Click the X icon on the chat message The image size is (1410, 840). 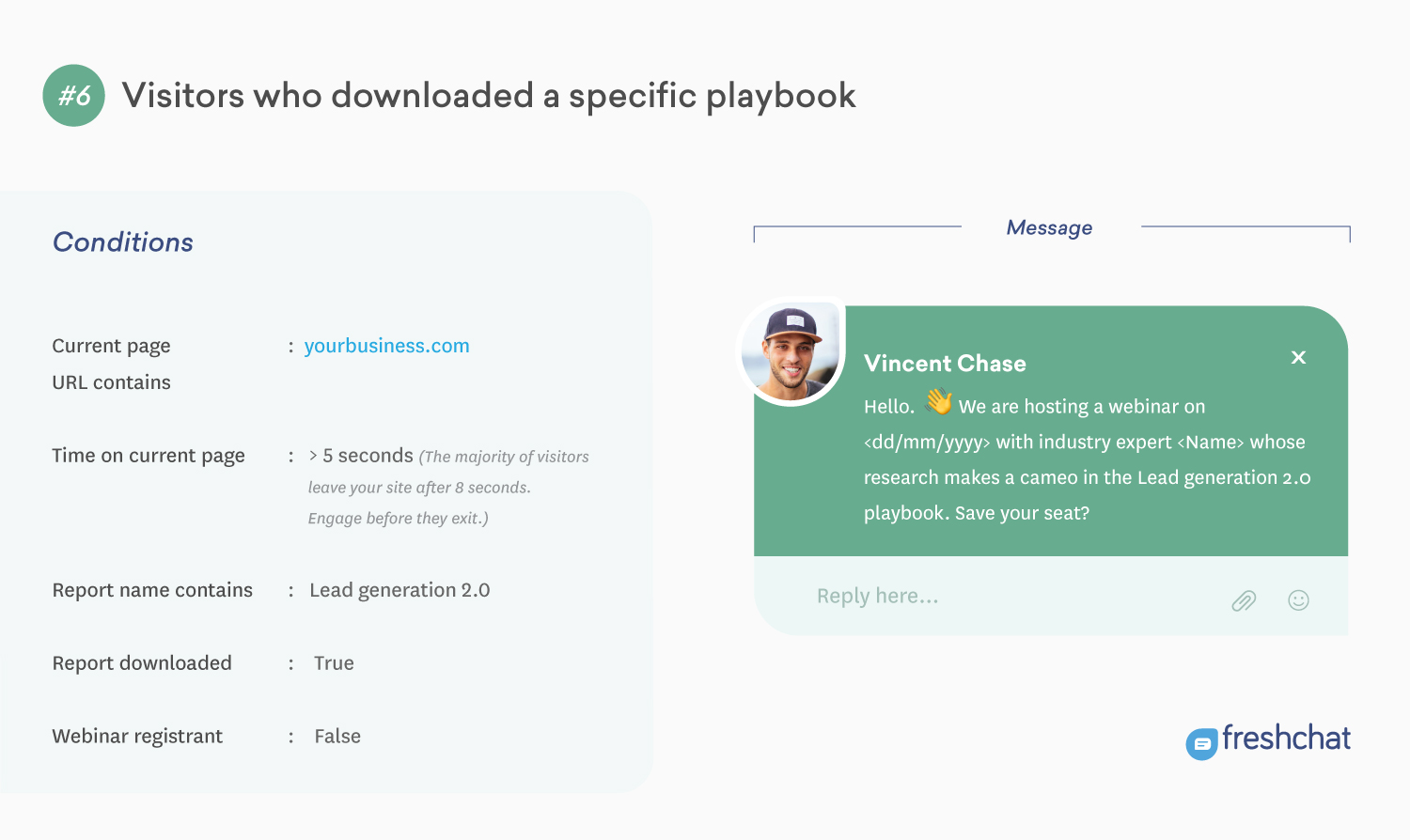(x=1298, y=357)
